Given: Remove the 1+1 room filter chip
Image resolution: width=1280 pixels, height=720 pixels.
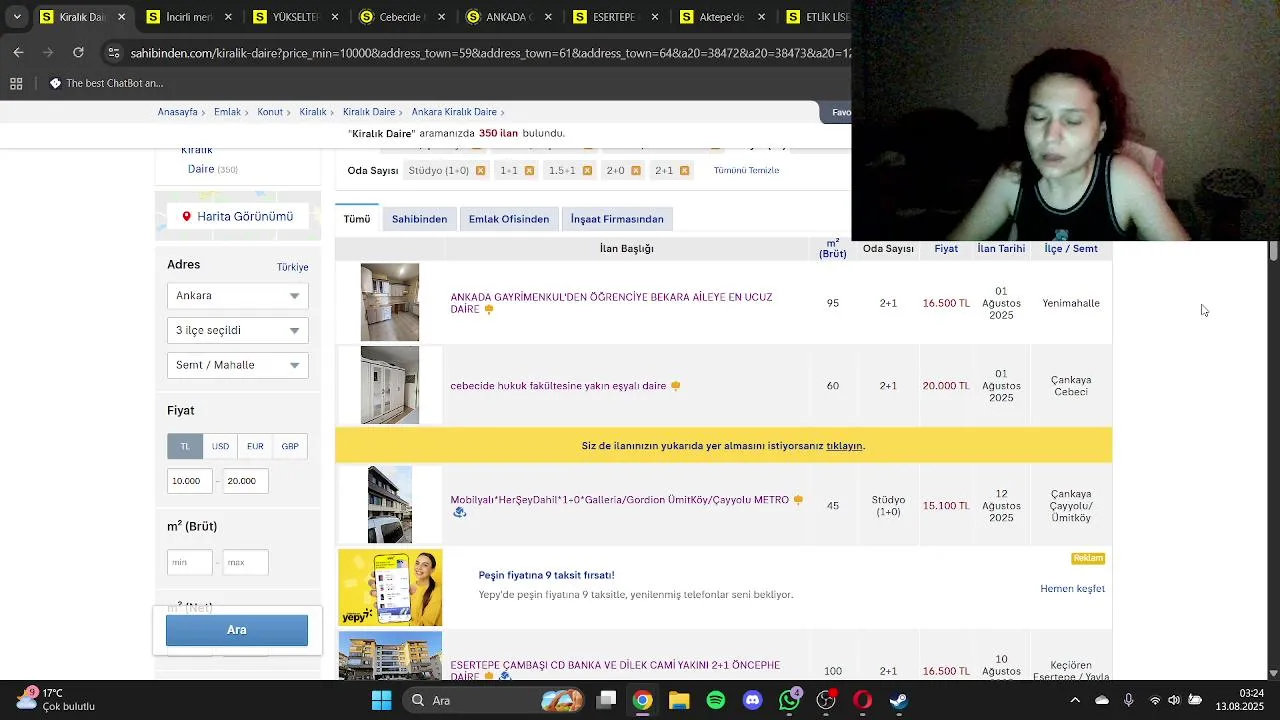Looking at the screenshot, I should click(x=529, y=171).
